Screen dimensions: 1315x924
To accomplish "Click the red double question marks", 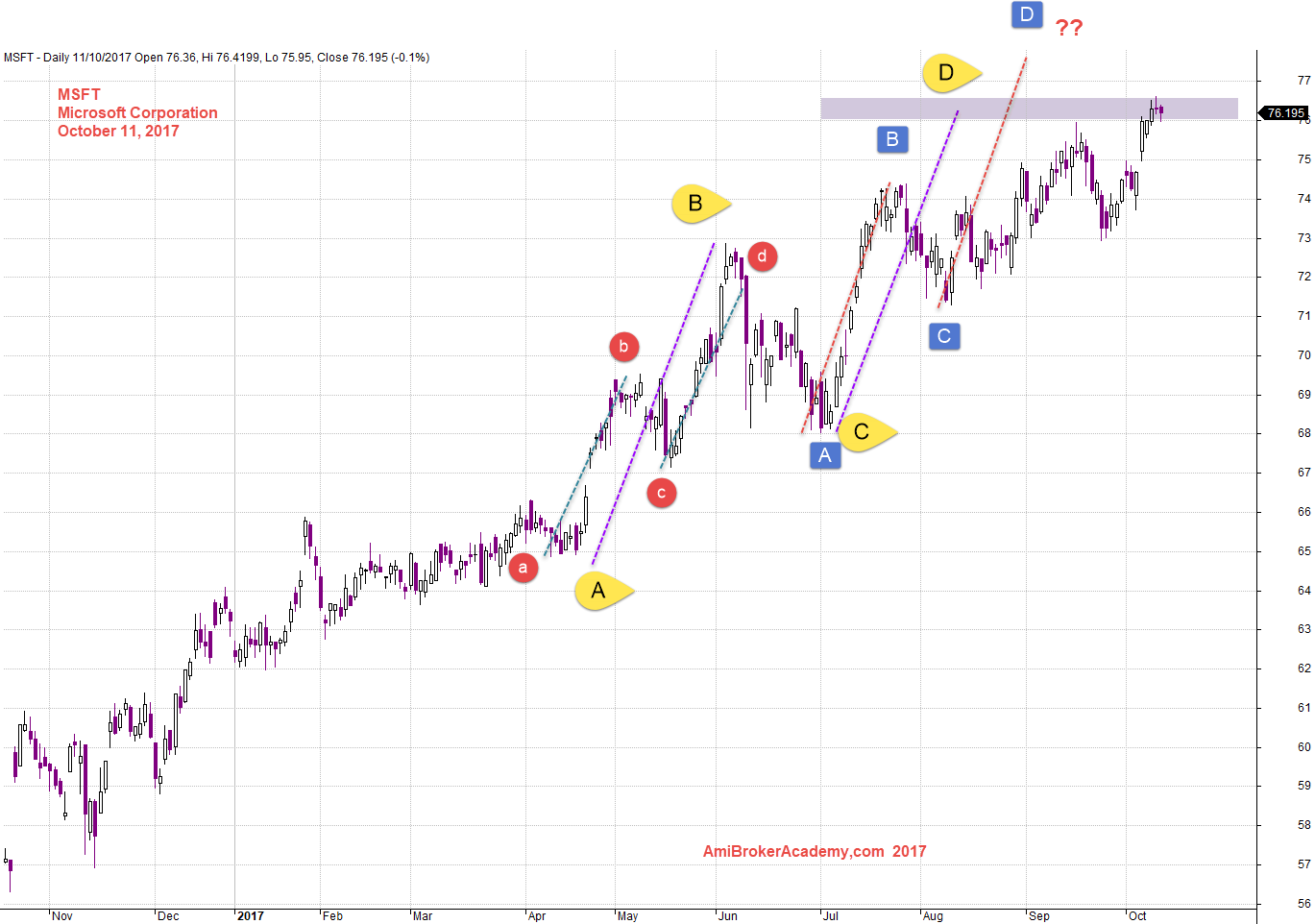I will tap(1069, 28).
